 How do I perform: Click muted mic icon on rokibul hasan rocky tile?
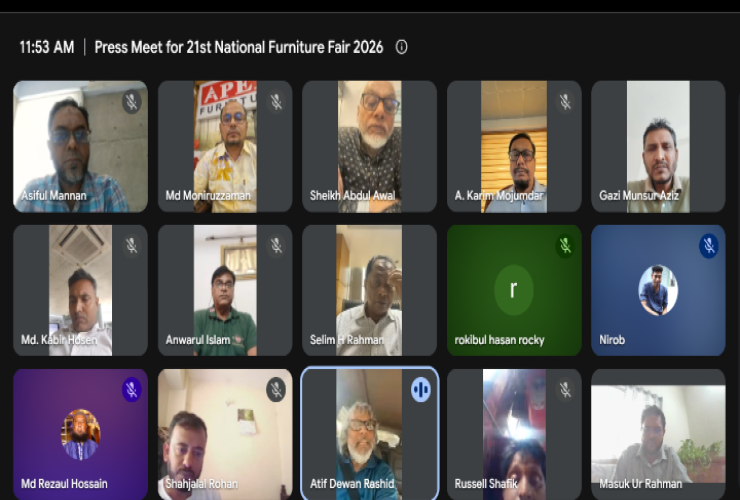pos(565,246)
